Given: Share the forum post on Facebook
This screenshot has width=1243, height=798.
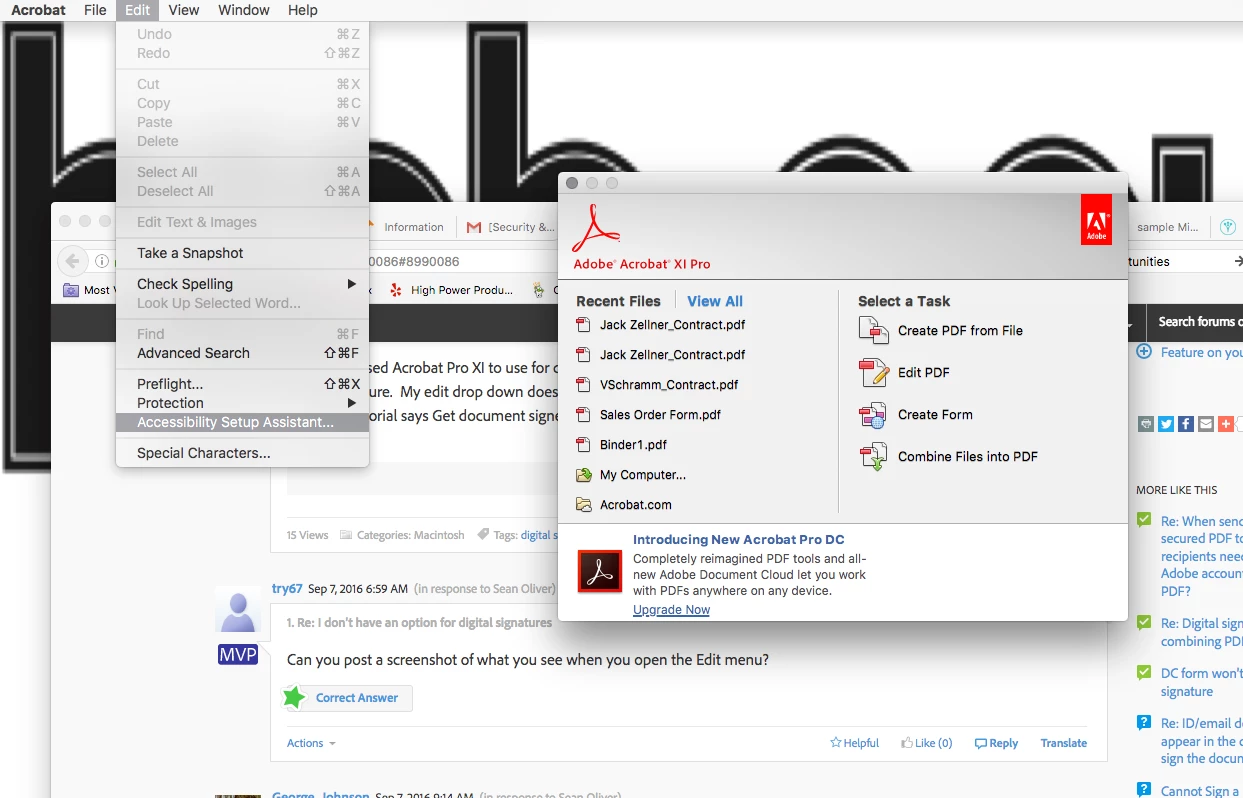Looking at the screenshot, I should (x=1186, y=424).
